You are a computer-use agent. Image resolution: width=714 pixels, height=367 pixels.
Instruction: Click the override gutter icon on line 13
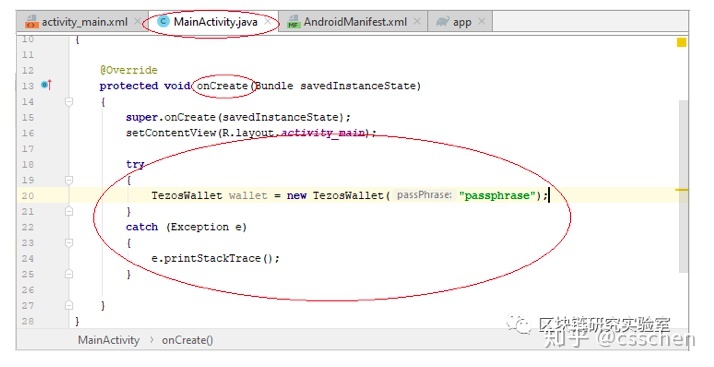click(x=46, y=85)
